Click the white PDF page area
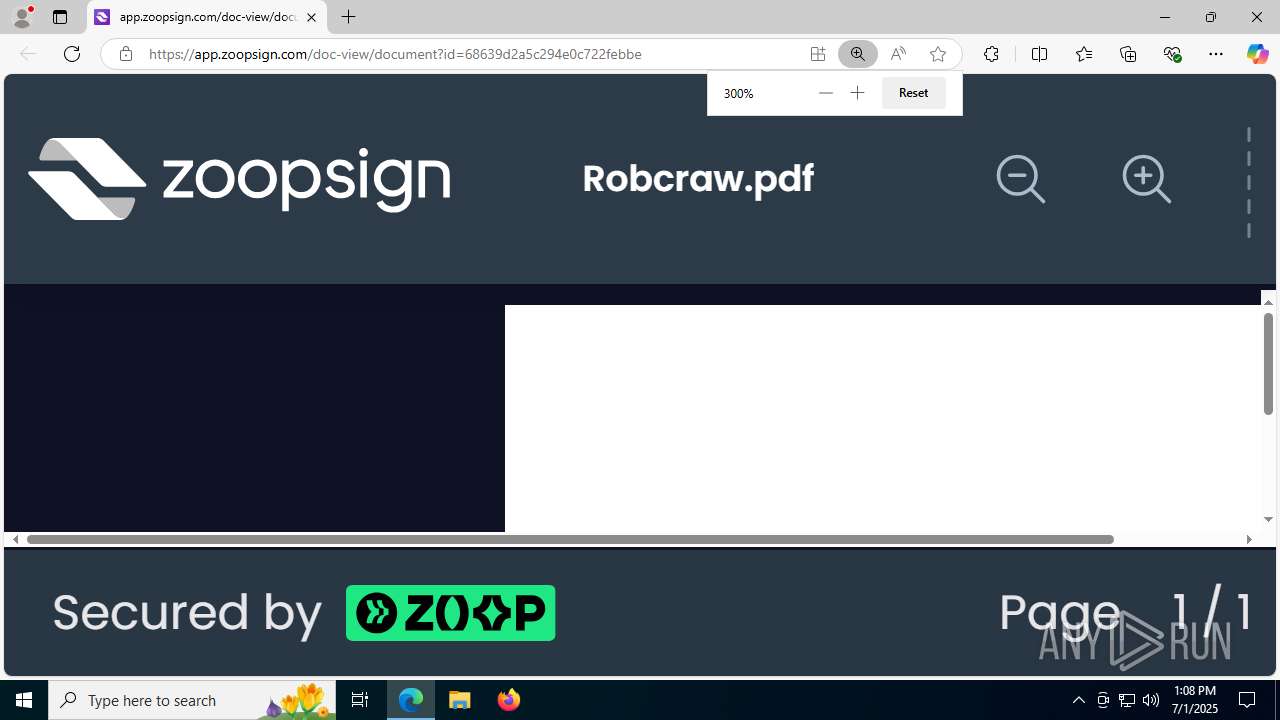Screen dimensions: 1280x720 point(882,418)
